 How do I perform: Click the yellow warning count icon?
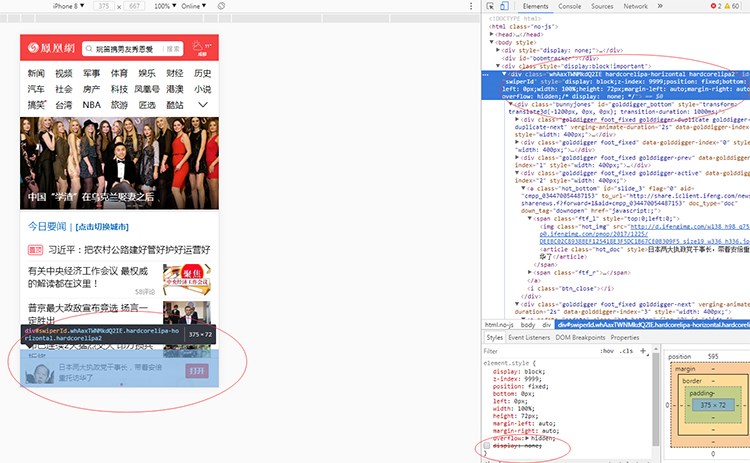click(727, 6)
